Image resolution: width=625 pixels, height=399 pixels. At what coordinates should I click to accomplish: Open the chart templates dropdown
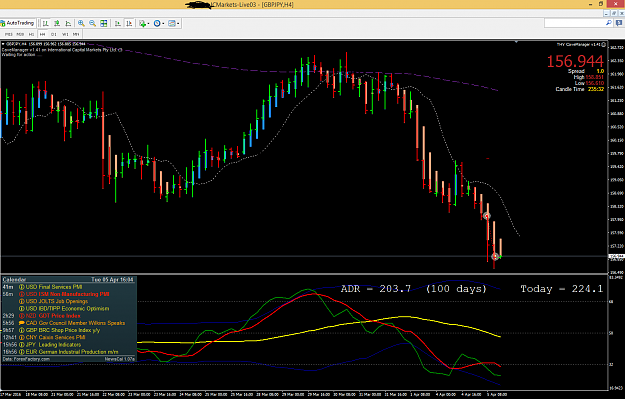[x=173, y=24]
